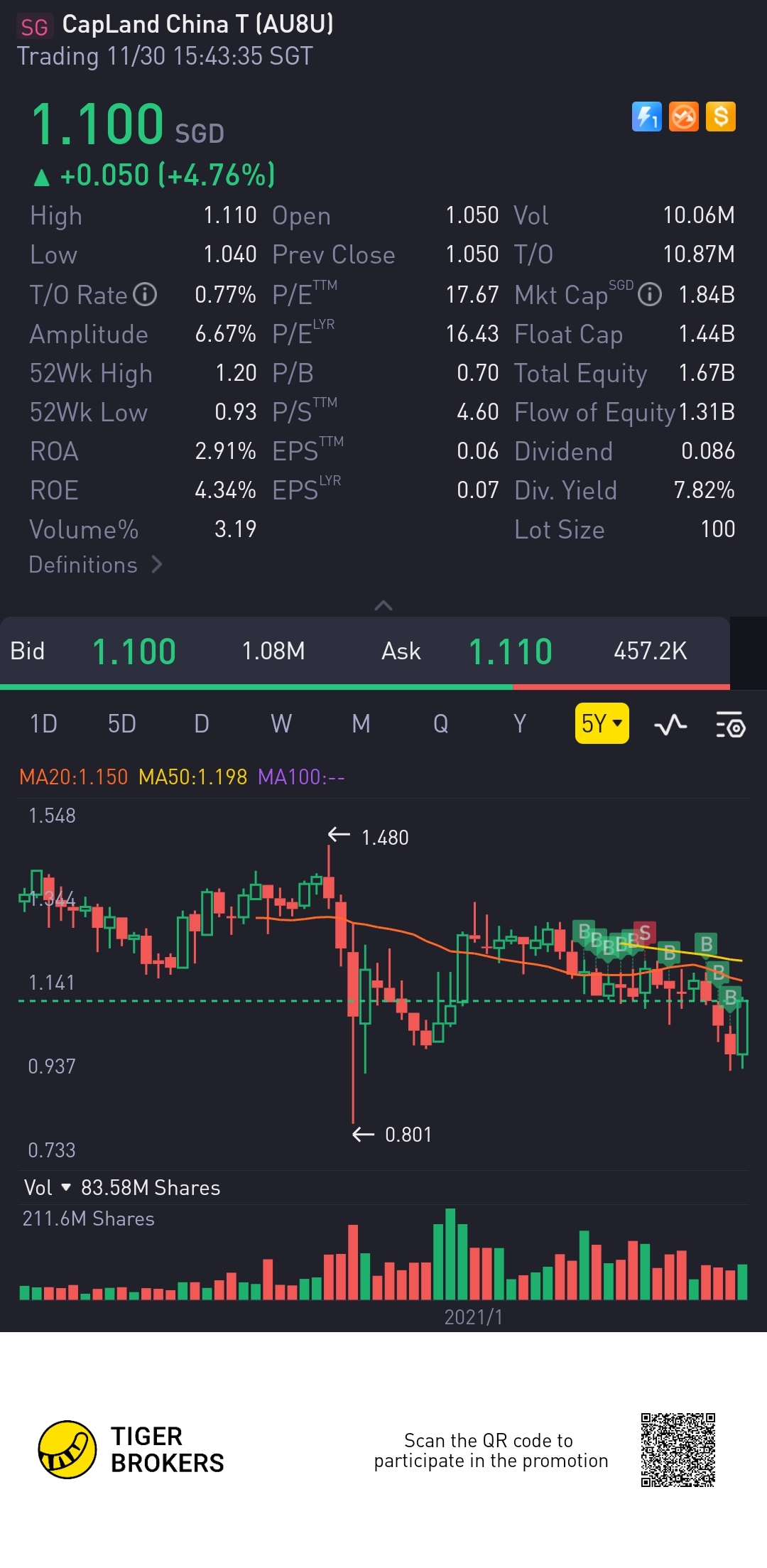Tap the 83.58M Shares volume readout
This screenshot has width=767, height=1568.
coord(151,1187)
